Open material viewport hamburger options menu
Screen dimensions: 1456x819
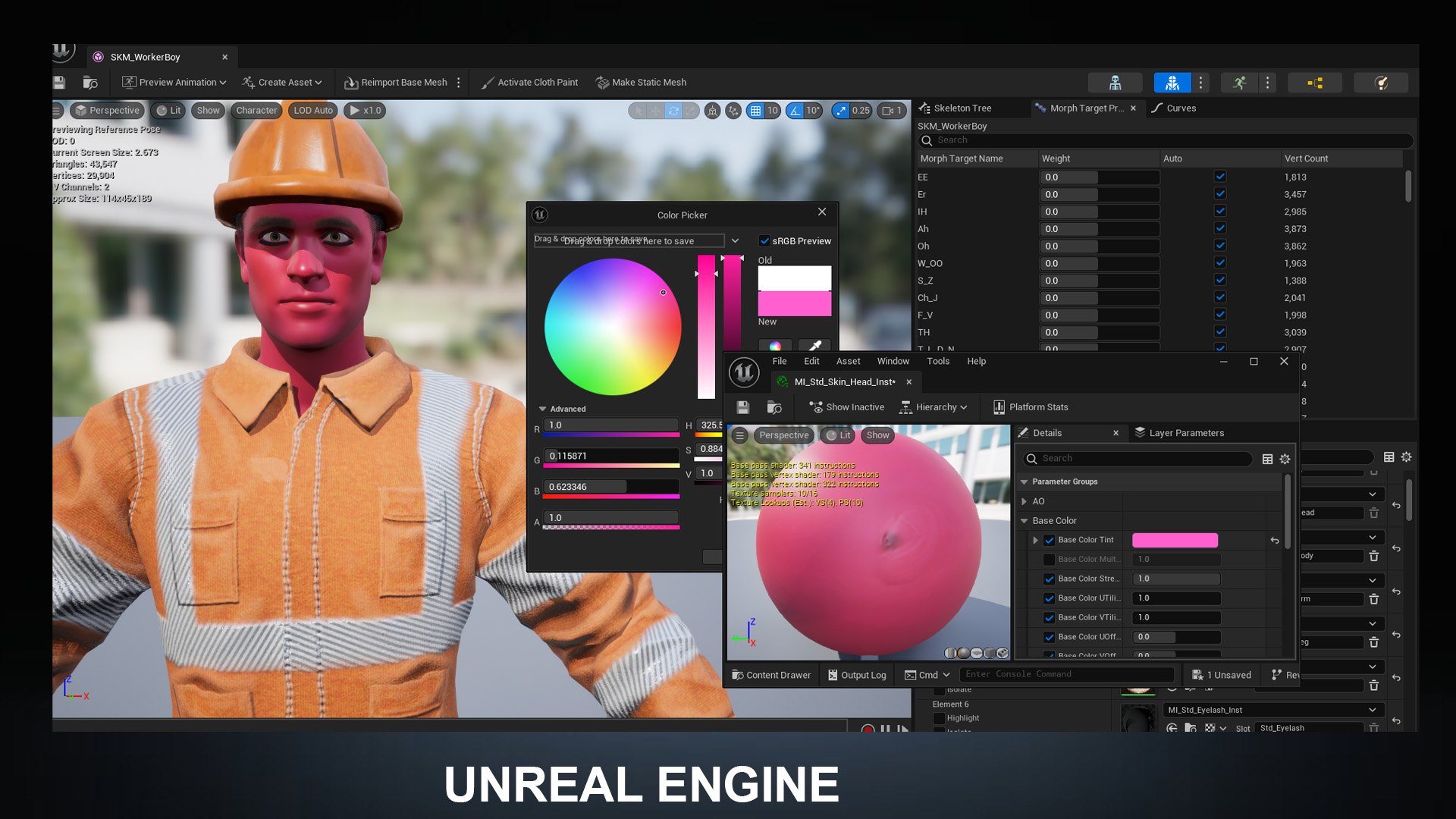click(x=740, y=435)
